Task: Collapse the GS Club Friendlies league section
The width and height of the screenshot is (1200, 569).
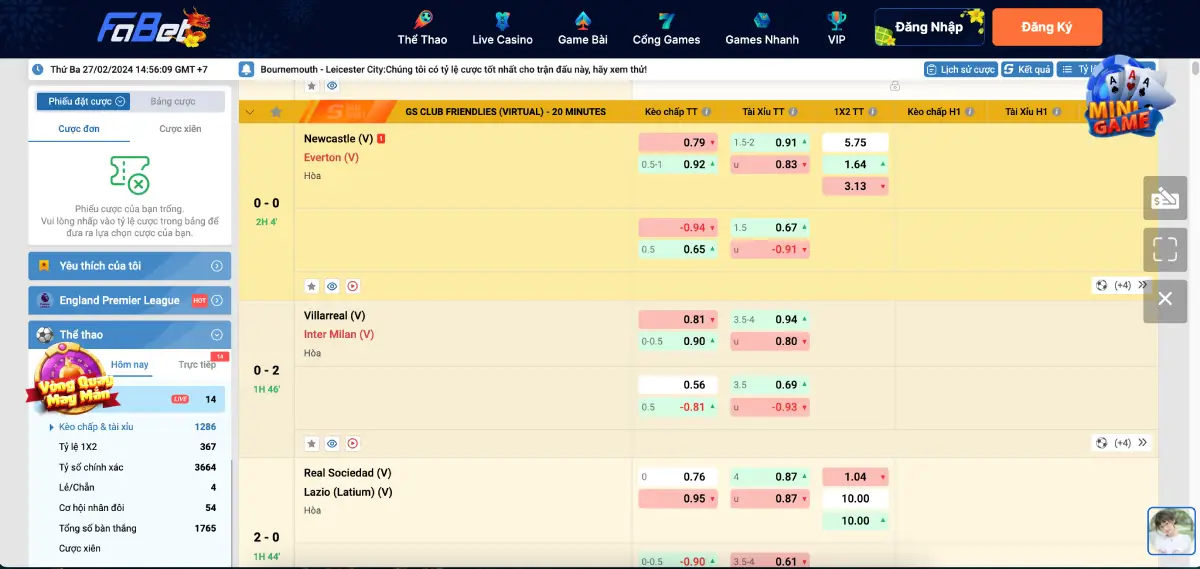Action: click(x=250, y=112)
